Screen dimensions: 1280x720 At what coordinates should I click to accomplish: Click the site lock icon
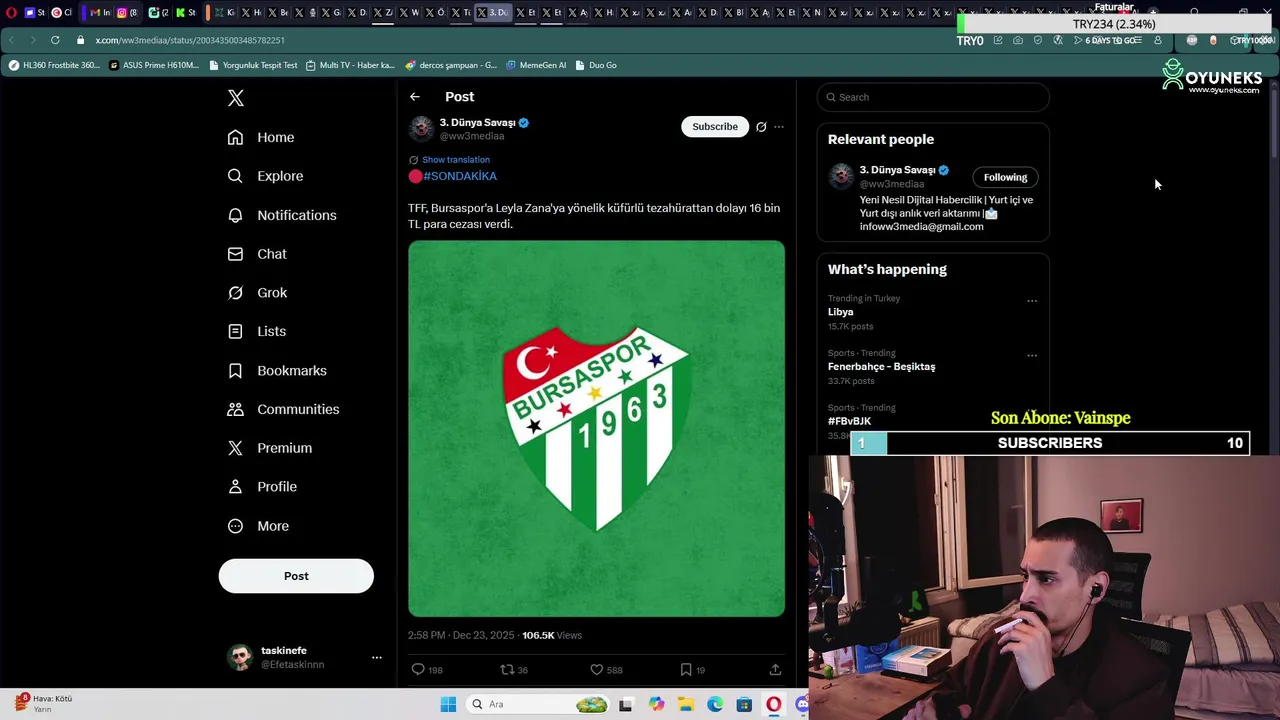(81, 40)
